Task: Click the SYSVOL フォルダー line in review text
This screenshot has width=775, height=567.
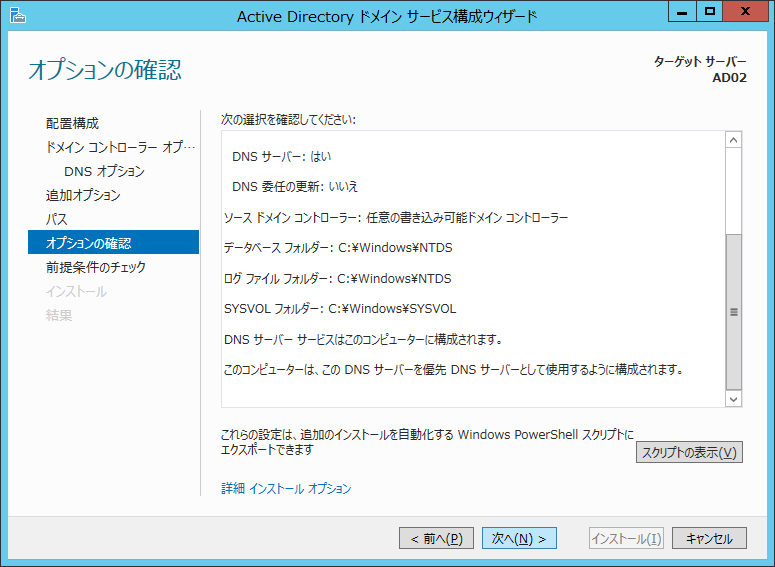Action: pyautogui.click(x=340, y=309)
